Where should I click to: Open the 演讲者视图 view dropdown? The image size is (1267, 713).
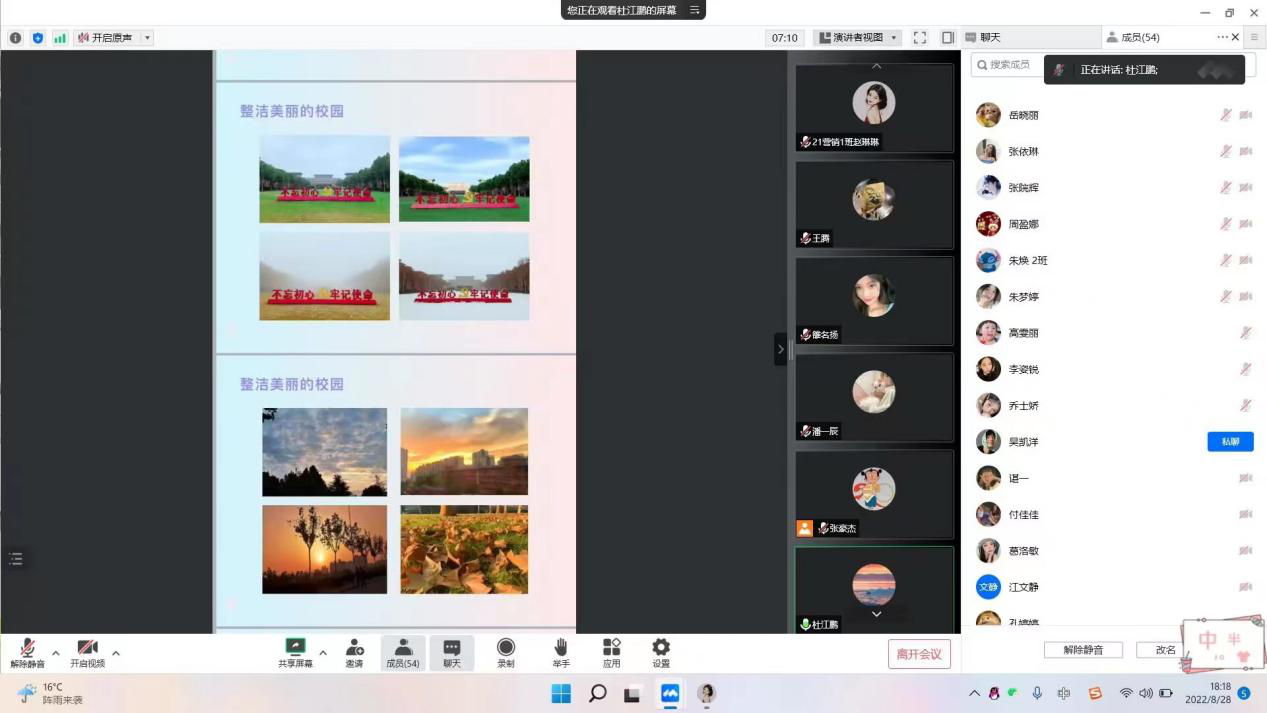857,38
